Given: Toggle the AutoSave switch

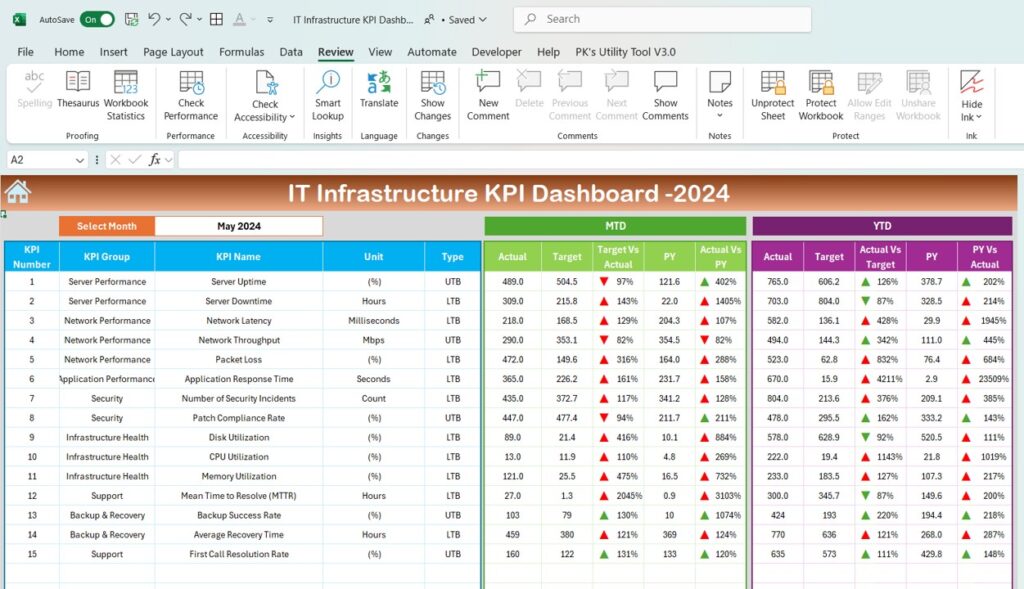Looking at the screenshot, I should 97,20.
